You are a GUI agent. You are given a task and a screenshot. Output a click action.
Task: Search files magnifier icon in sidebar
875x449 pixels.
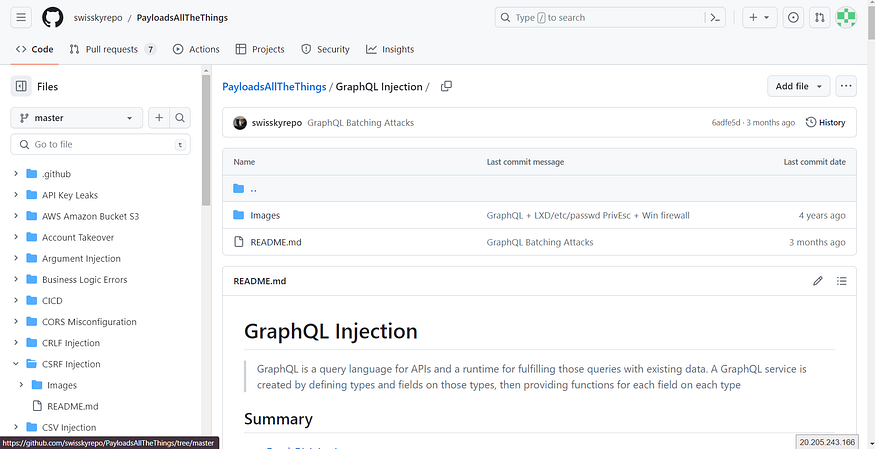(180, 118)
